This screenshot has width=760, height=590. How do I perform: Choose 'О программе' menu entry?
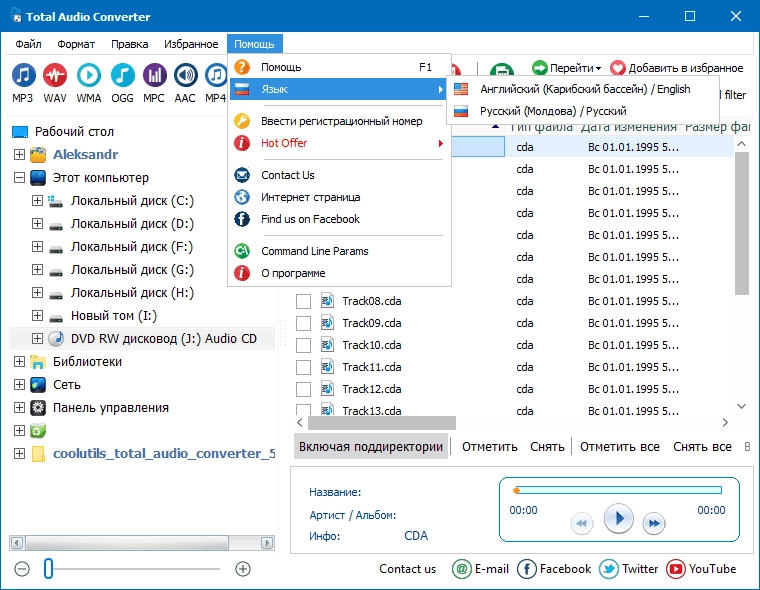click(340, 273)
